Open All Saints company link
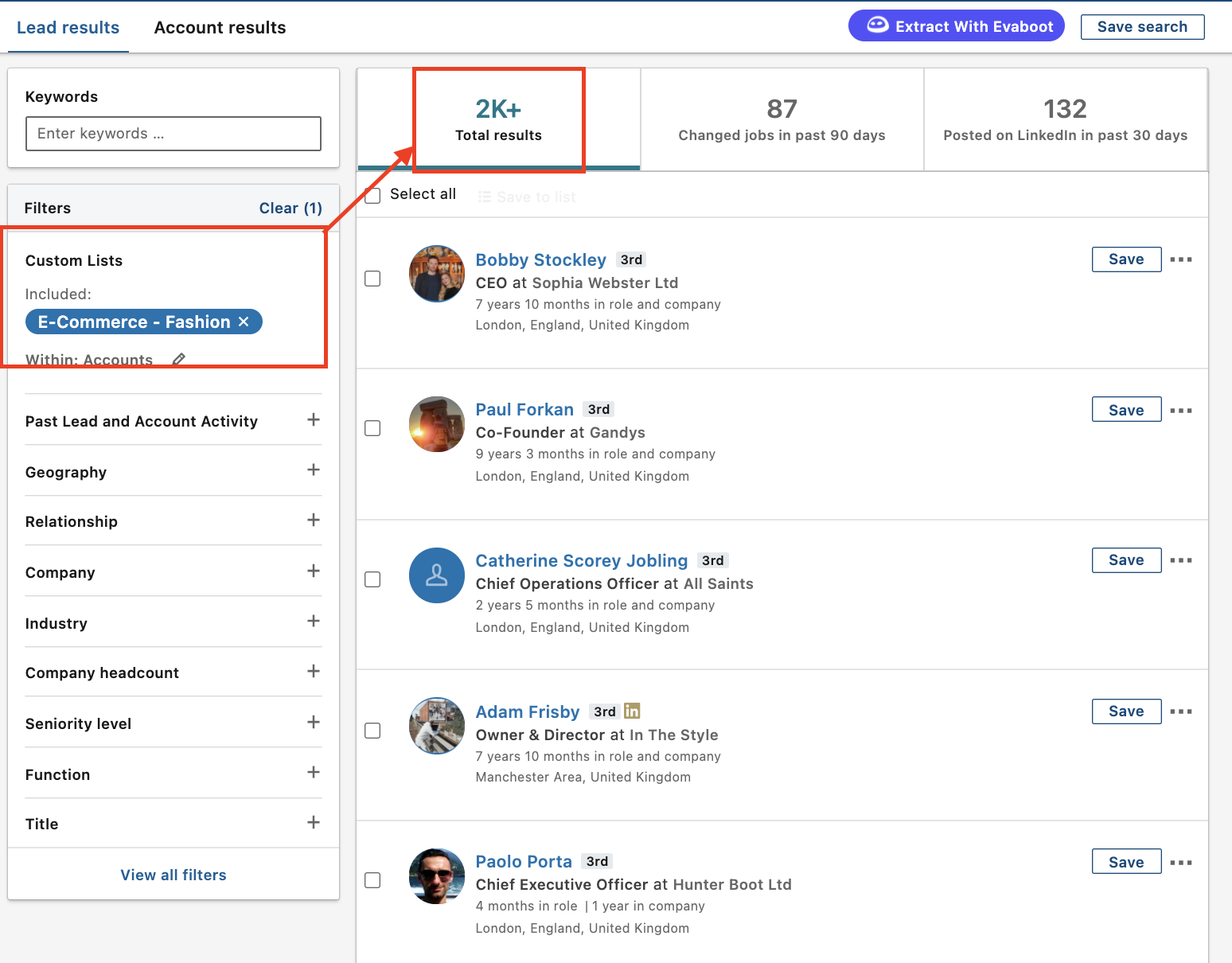Viewport: 1232px width, 963px height. point(719,583)
